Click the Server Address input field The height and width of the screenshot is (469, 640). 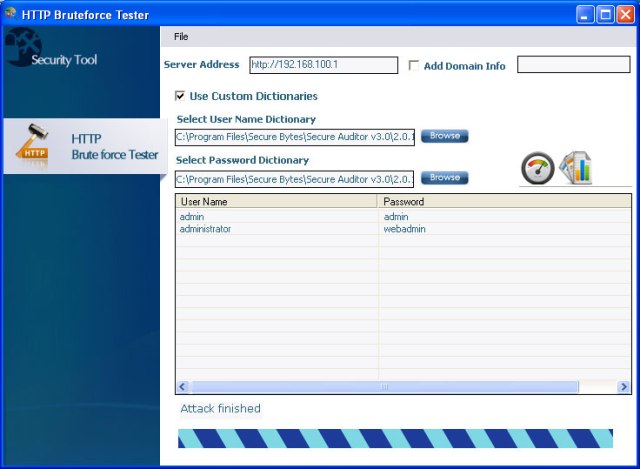(x=324, y=65)
